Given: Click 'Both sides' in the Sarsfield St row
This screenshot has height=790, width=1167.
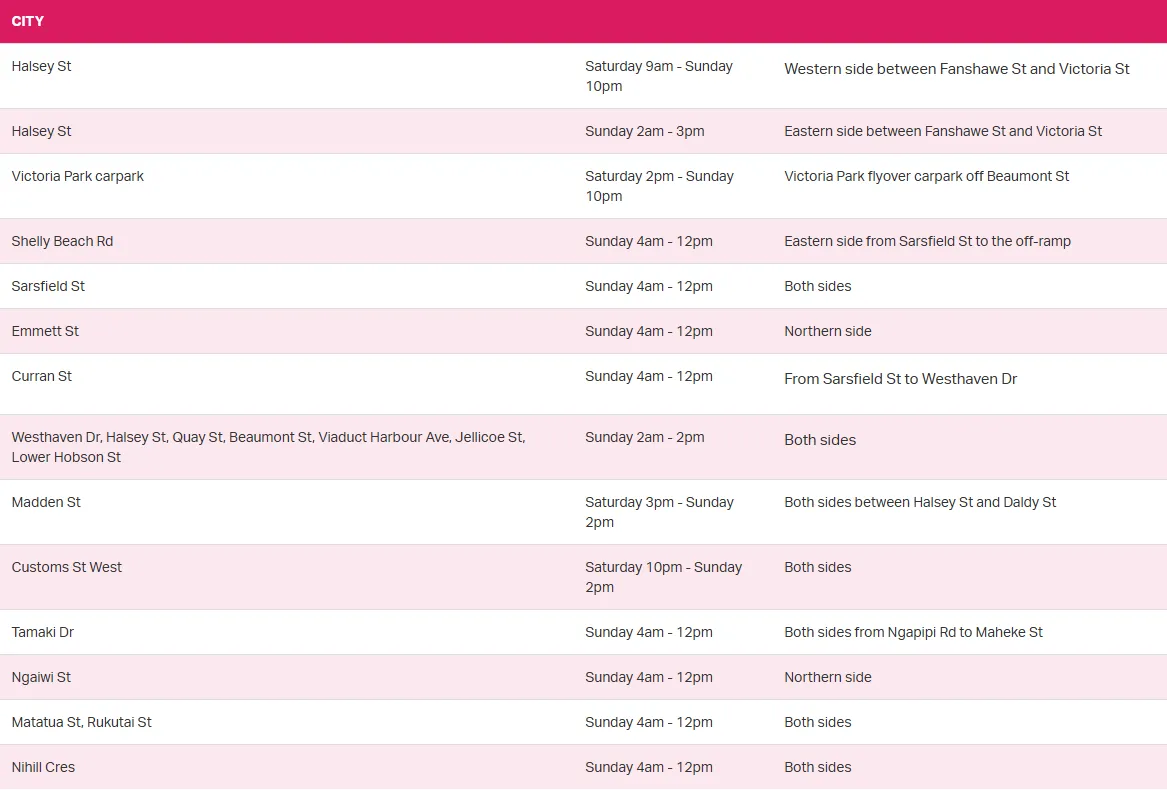Looking at the screenshot, I should tap(818, 286).
